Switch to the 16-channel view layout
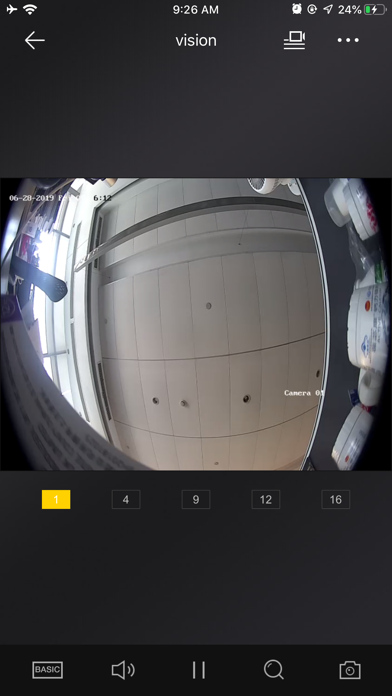 click(336, 499)
